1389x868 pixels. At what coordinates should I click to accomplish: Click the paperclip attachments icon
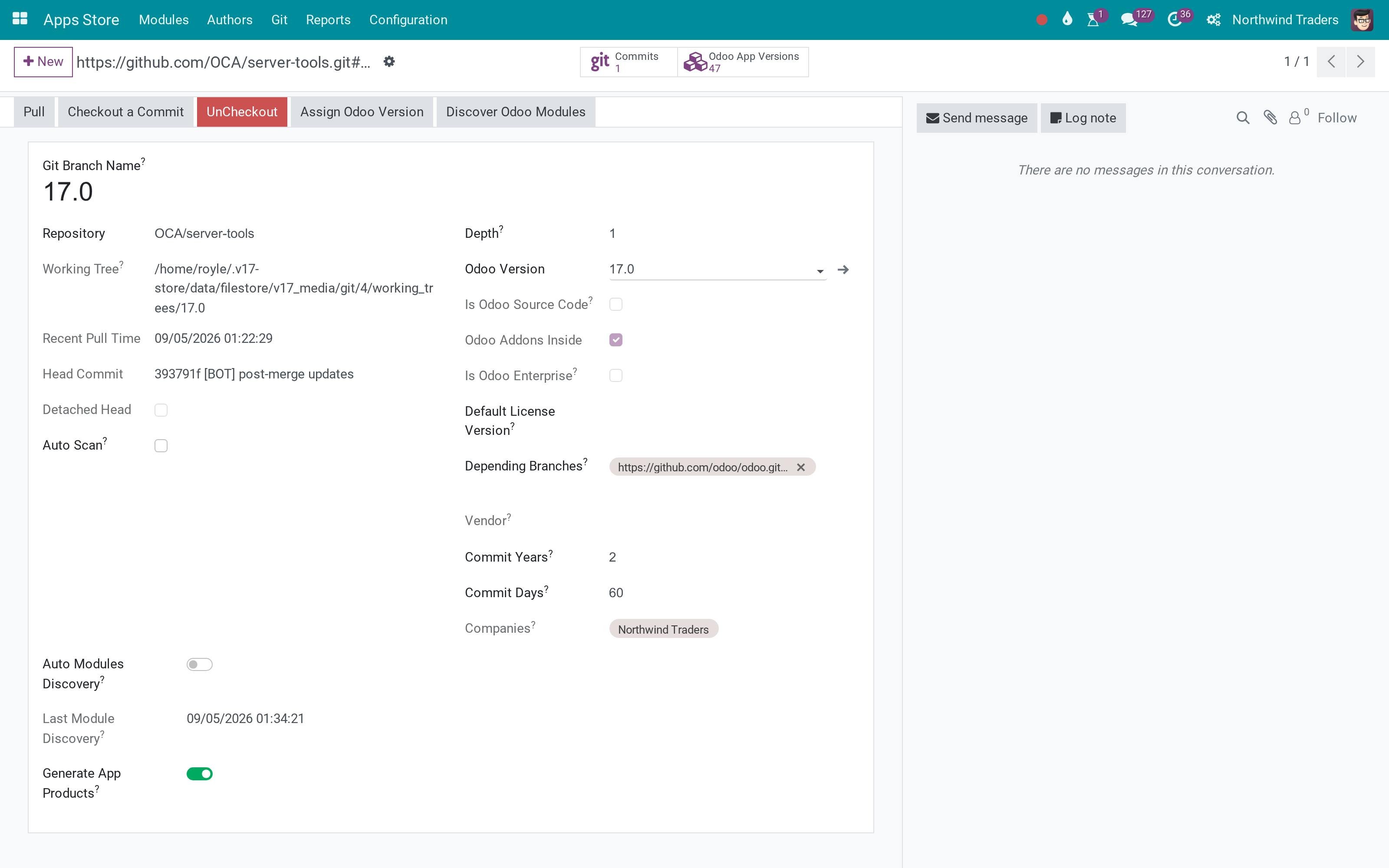click(1270, 118)
